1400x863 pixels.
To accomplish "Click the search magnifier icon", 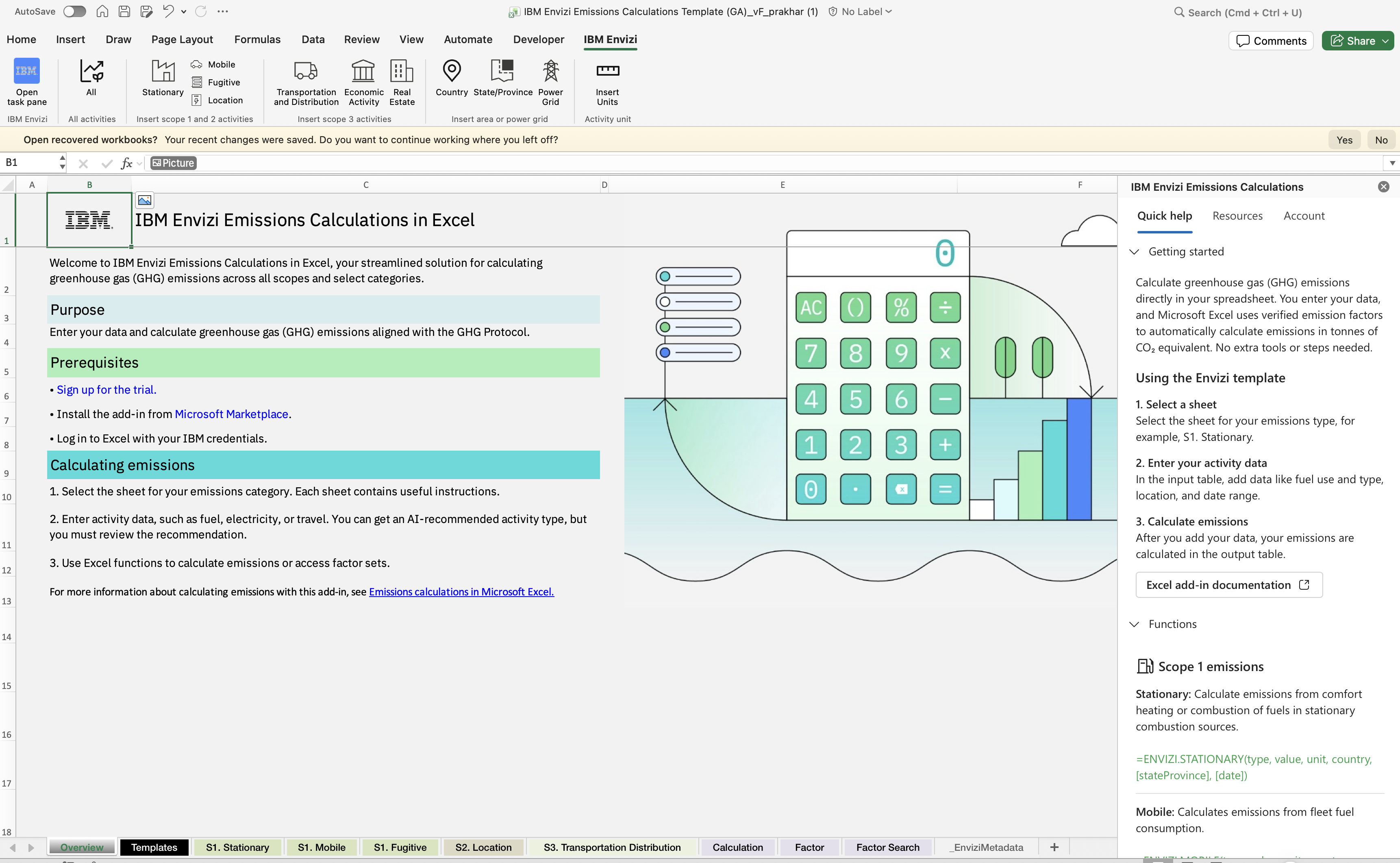I will tap(1178, 12).
